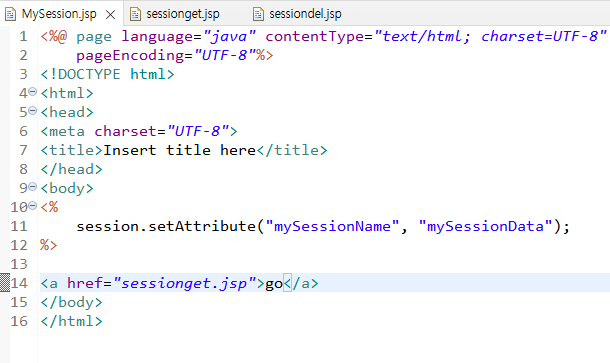Image resolution: width=610 pixels, height=363 pixels.
Task: Click the <!DOCTYPE html> declaration
Action: click(x=107, y=74)
